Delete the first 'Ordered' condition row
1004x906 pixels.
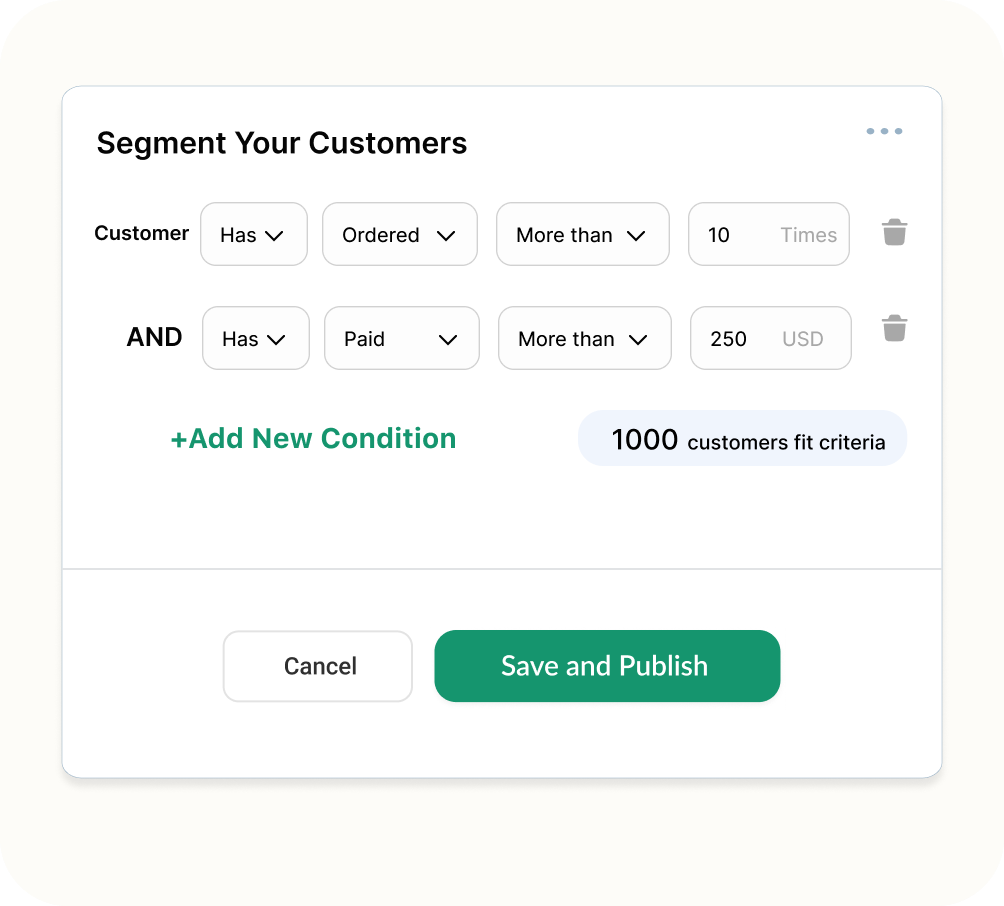click(894, 232)
